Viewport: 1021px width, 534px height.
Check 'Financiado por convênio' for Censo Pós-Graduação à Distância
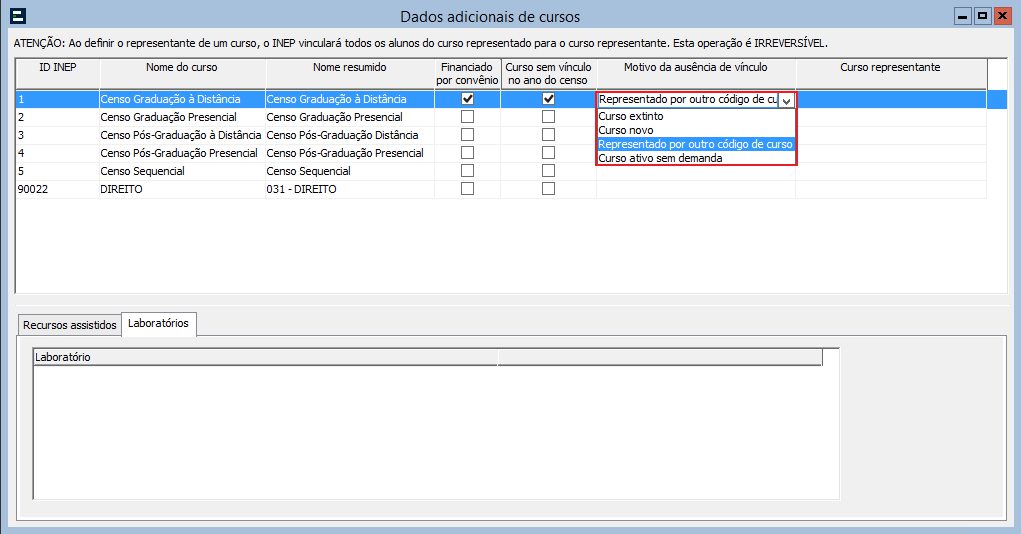tap(467, 135)
